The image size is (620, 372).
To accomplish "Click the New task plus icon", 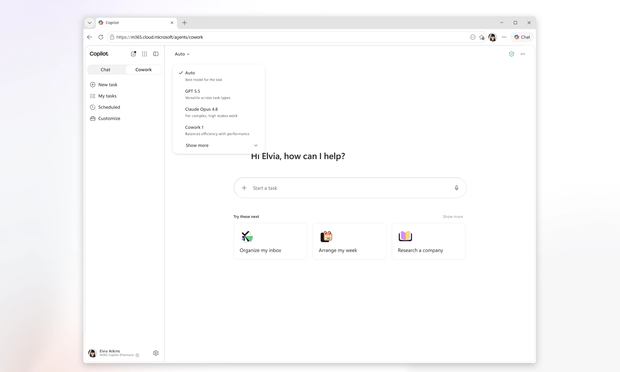I will tap(93, 85).
